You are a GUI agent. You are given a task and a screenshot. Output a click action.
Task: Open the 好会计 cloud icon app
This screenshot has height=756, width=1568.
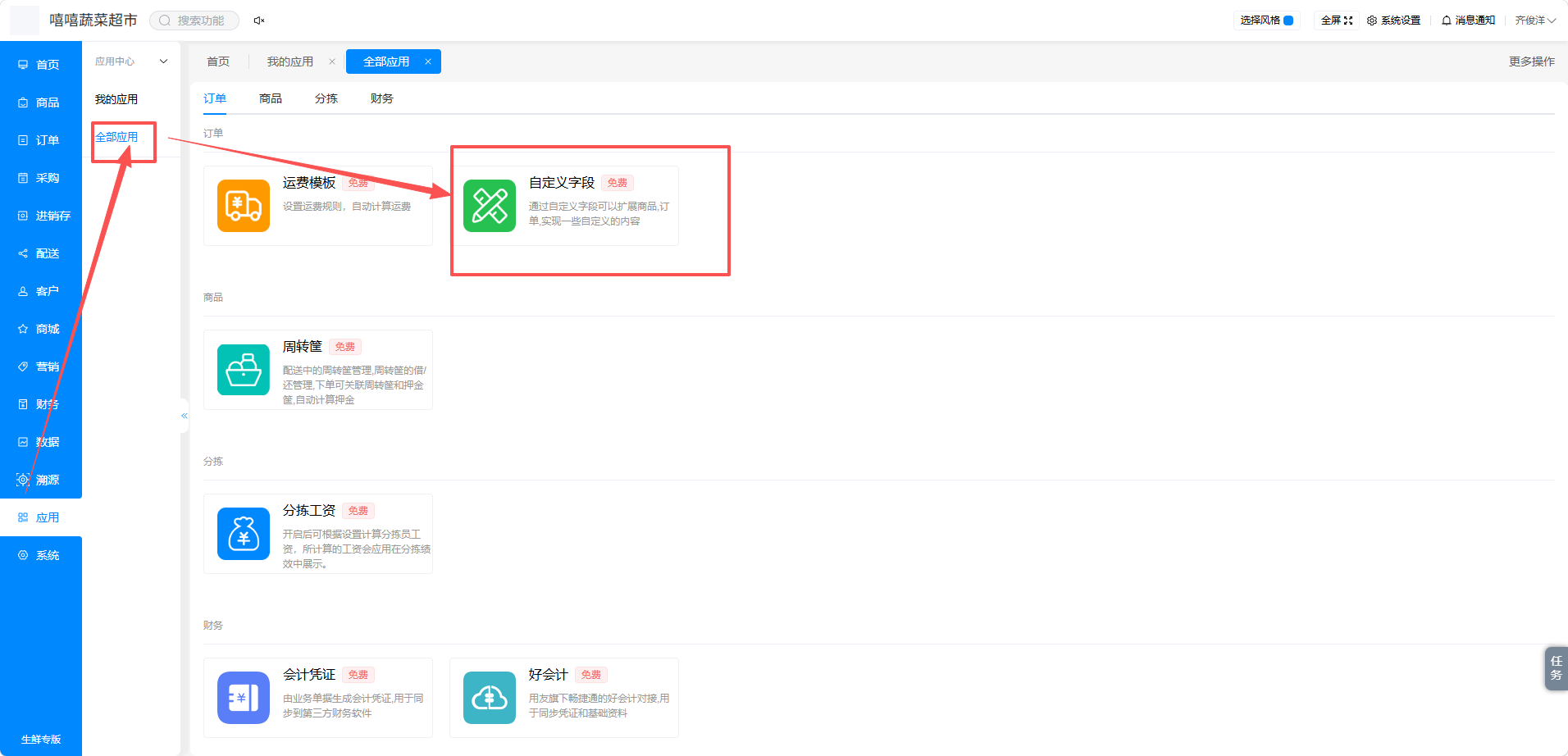tap(490, 698)
